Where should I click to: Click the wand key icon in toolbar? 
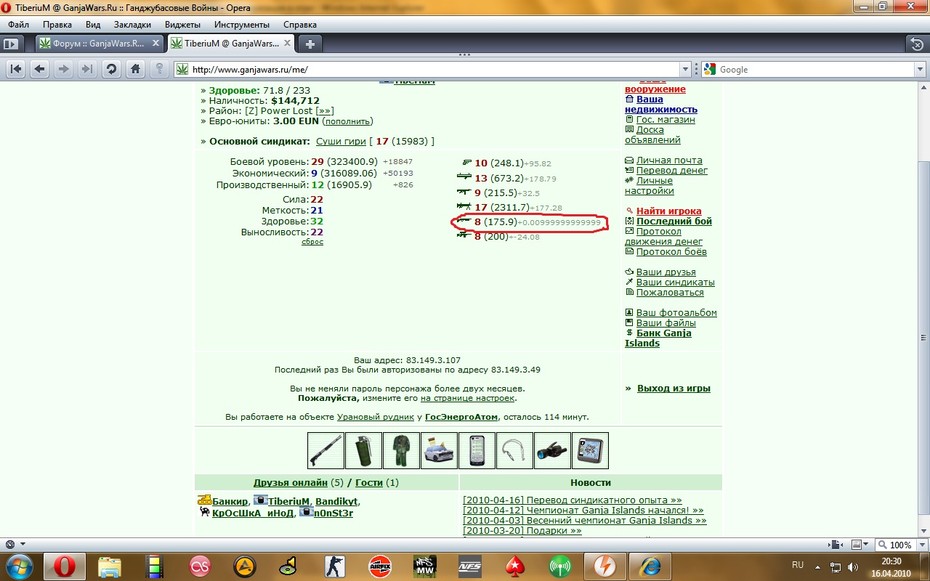159,69
